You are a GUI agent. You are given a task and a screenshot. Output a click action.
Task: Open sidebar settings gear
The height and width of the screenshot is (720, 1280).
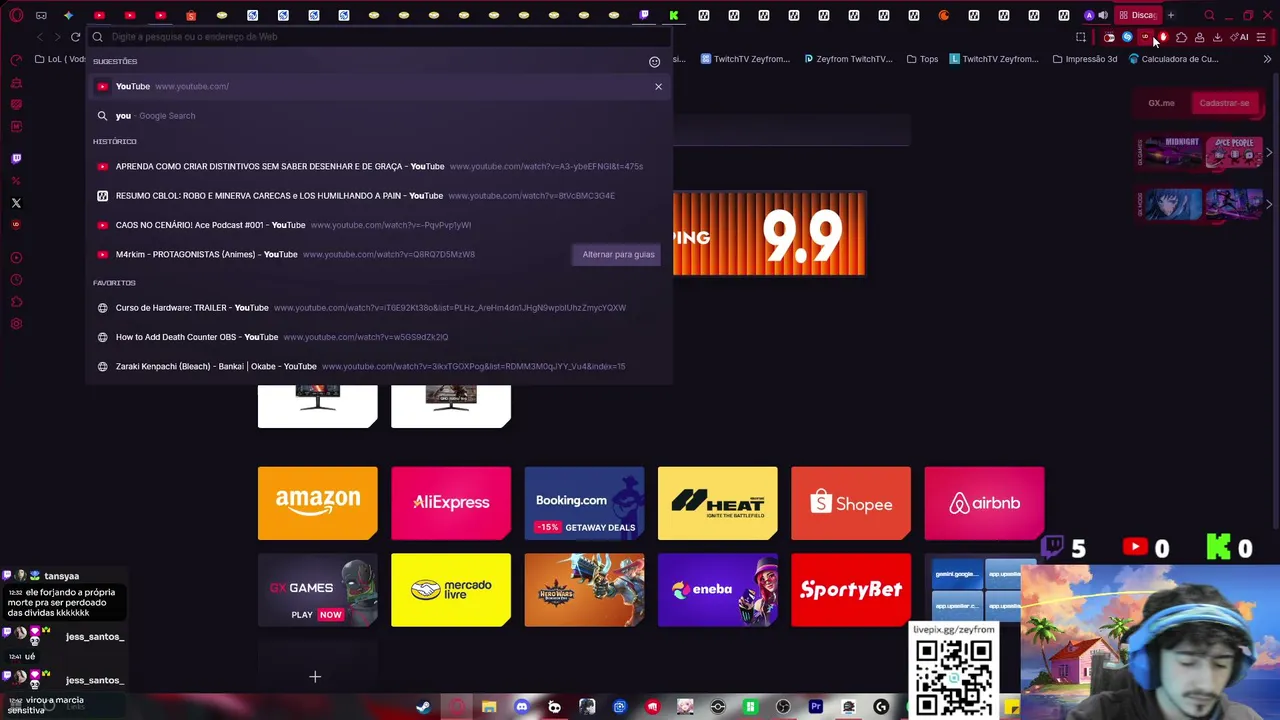pyautogui.click(x=16, y=324)
